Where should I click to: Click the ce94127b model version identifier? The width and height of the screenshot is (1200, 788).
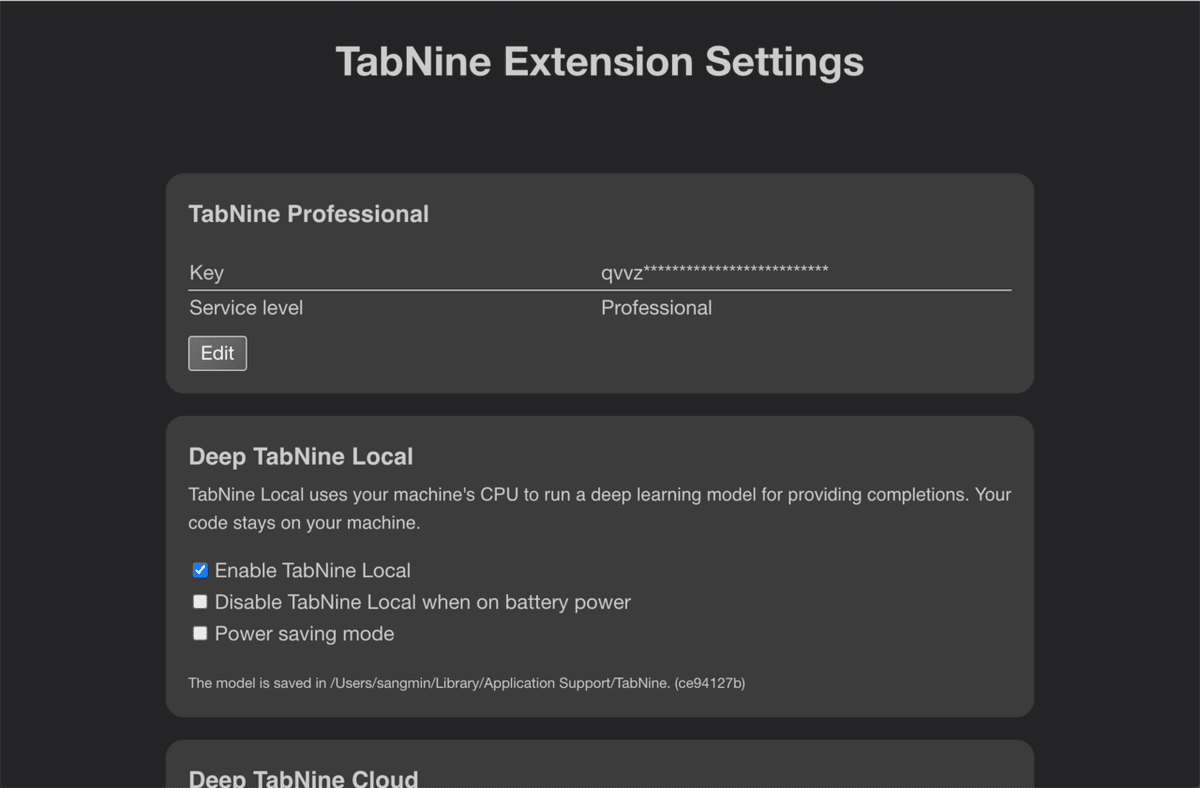(x=713, y=683)
